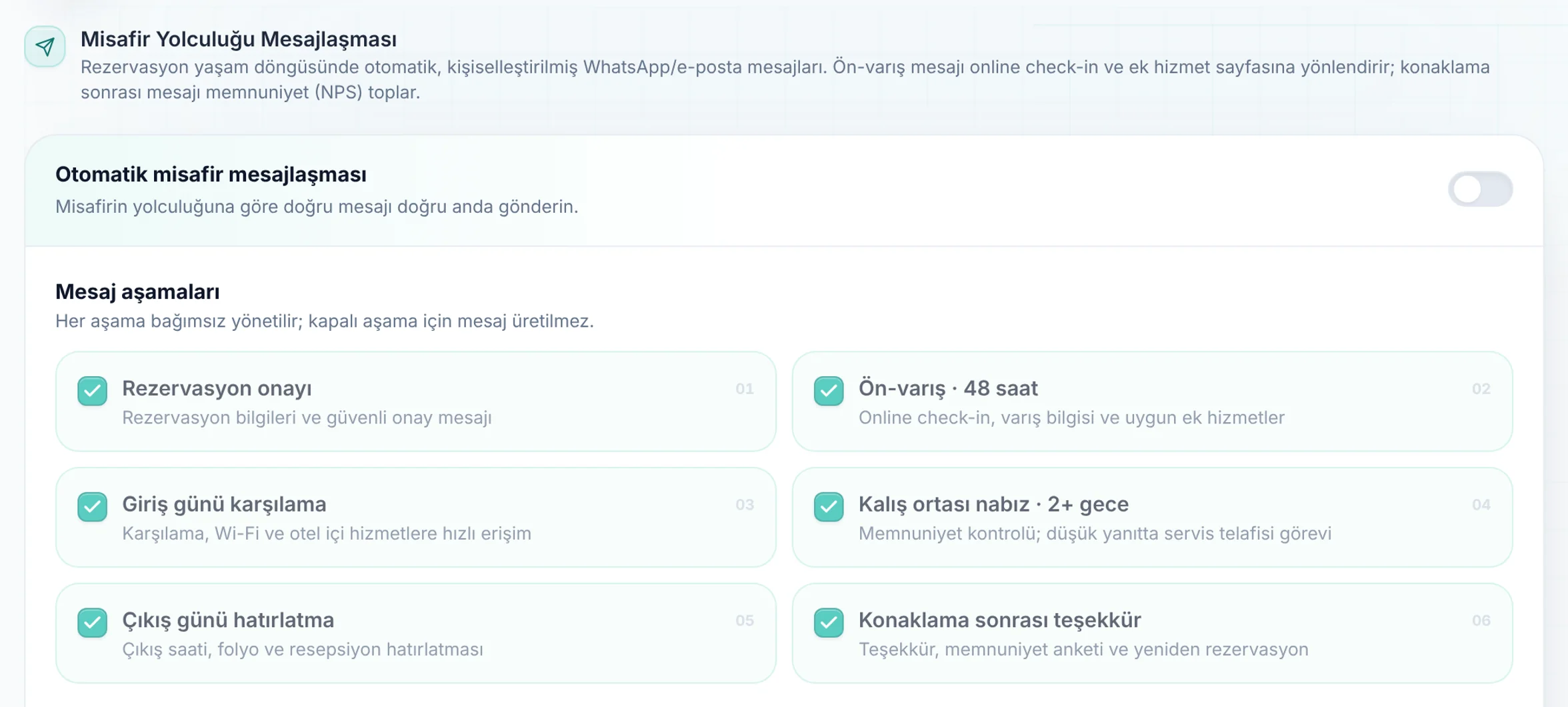Click the stage number 05
The height and width of the screenshot is (707, 1568).
pyautogui.click(x=745, y=621)
